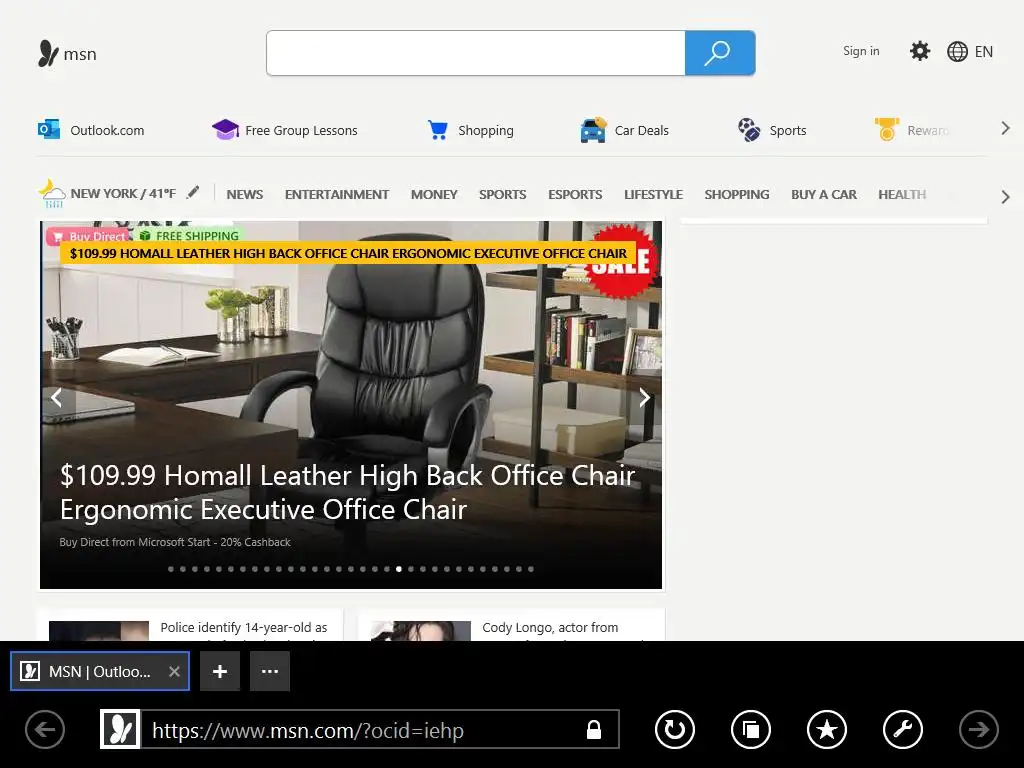The width and height of the screenshot is (1024, 768).
Task: Focus the MSN search text box
Action: tap(475, 53)
